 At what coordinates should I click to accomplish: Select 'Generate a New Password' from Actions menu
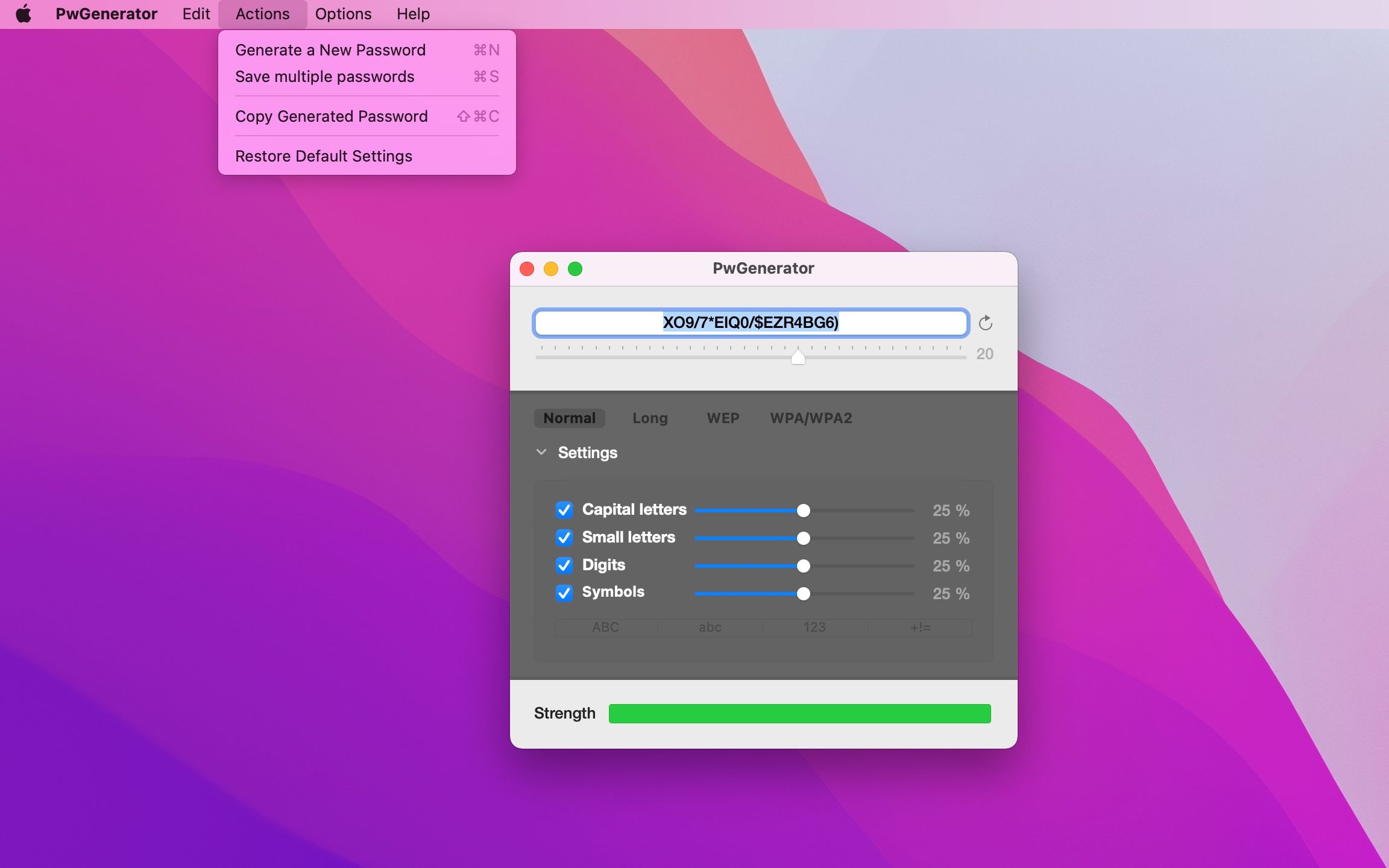click(330, 49)
